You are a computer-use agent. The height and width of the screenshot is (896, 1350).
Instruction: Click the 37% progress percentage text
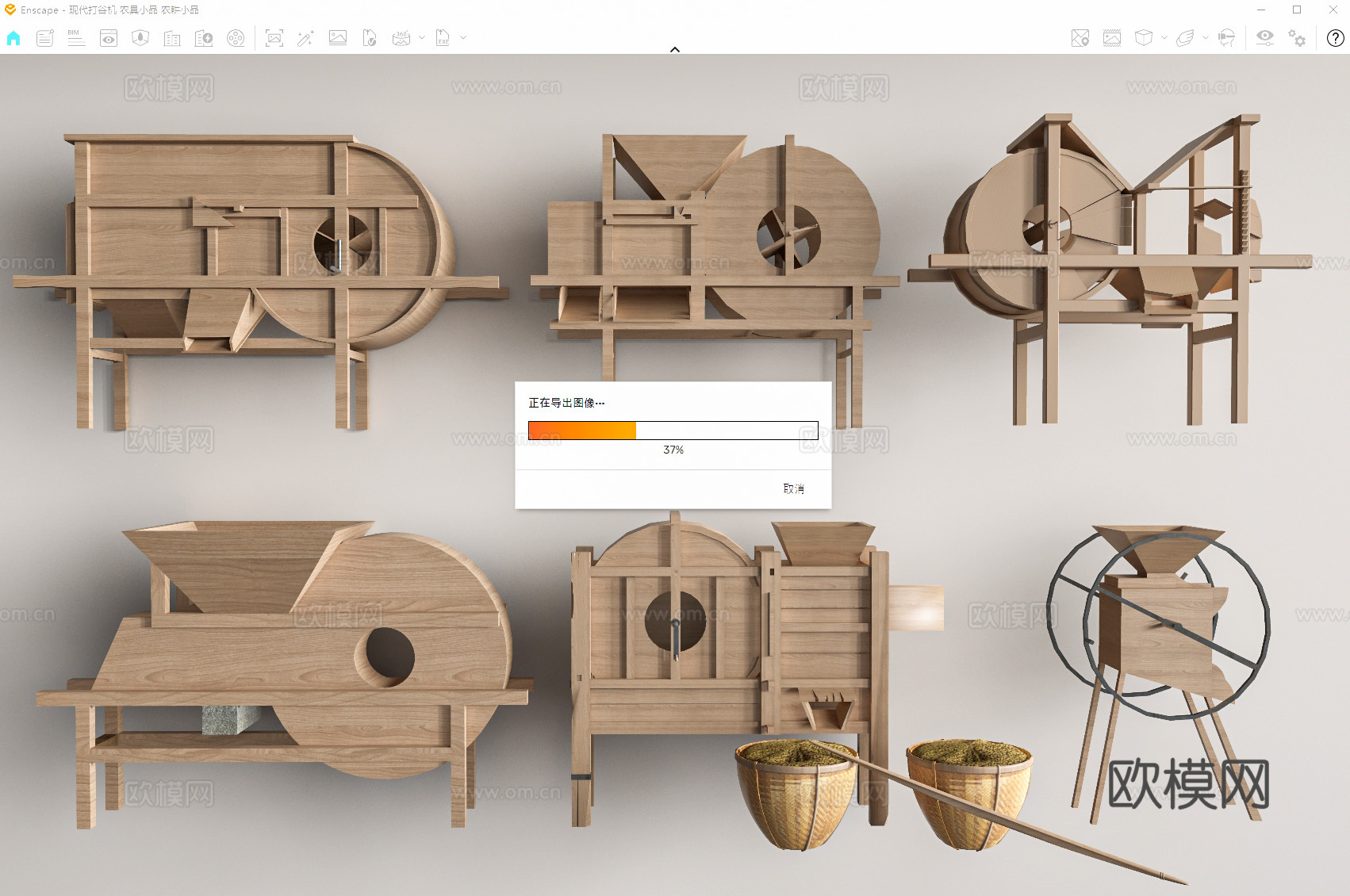coord(673,450)
